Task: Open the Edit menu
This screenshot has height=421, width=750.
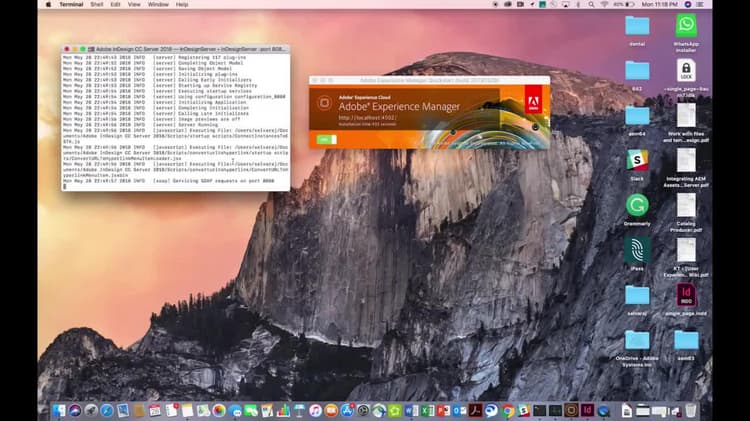Action: [x=115, y=4]
